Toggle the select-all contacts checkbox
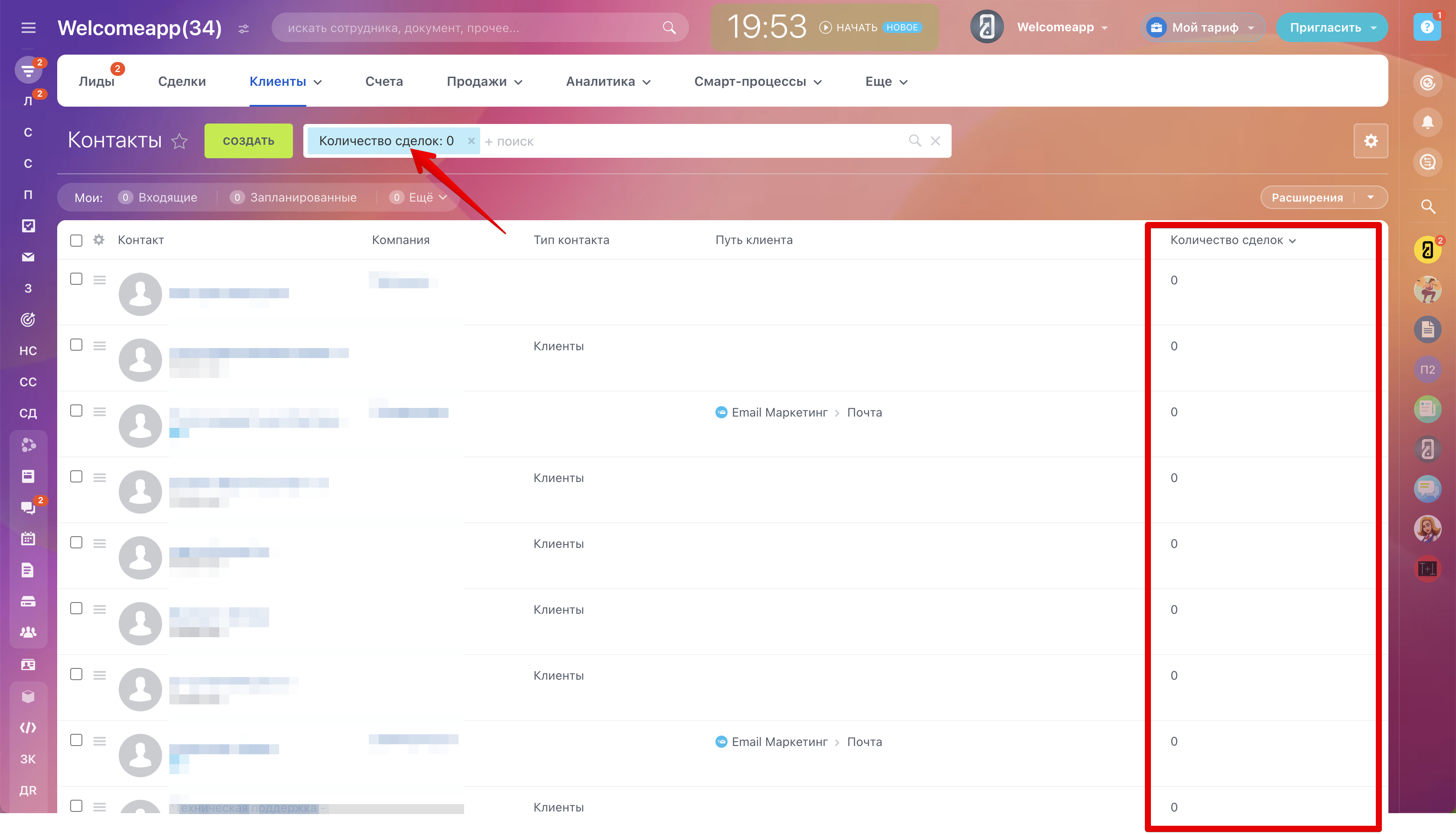This screenshot has width=1456, height=834. [76, 241]
